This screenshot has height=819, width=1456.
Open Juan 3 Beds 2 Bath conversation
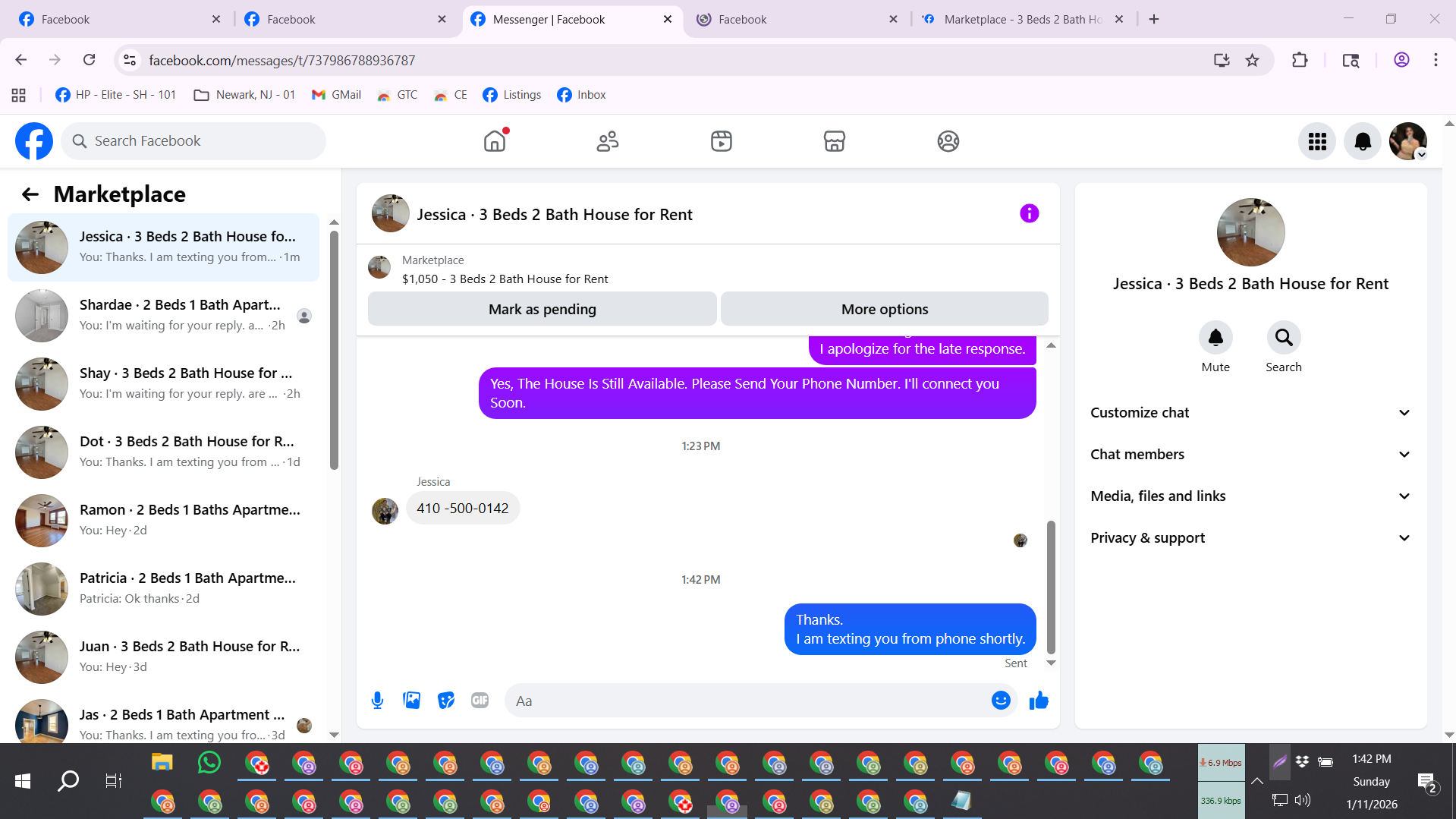point(164,657)
